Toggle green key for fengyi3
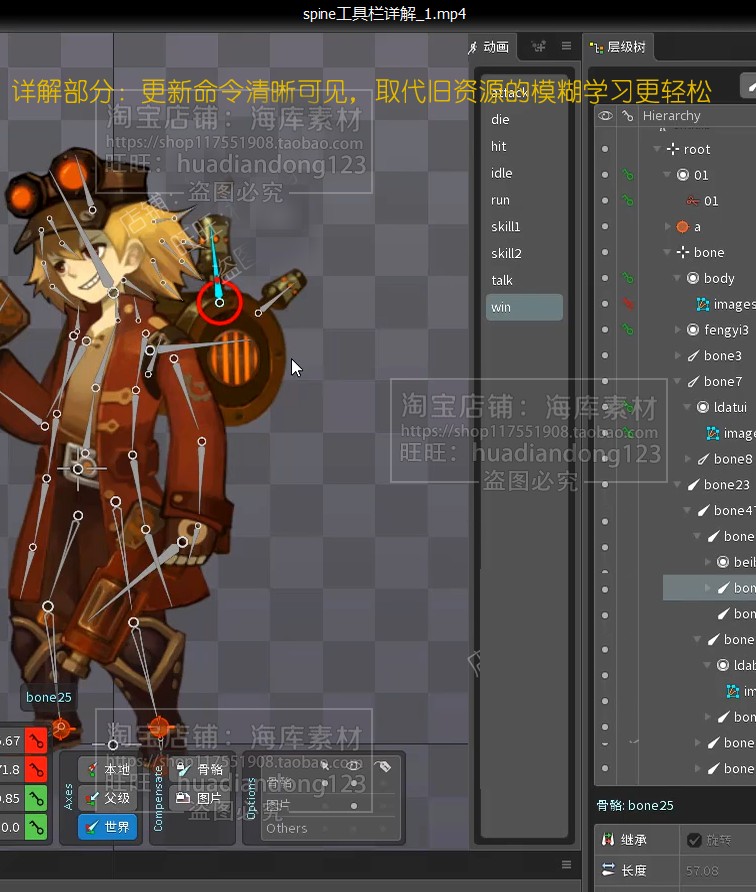This screenshot has height=892, width=756. 627,329
